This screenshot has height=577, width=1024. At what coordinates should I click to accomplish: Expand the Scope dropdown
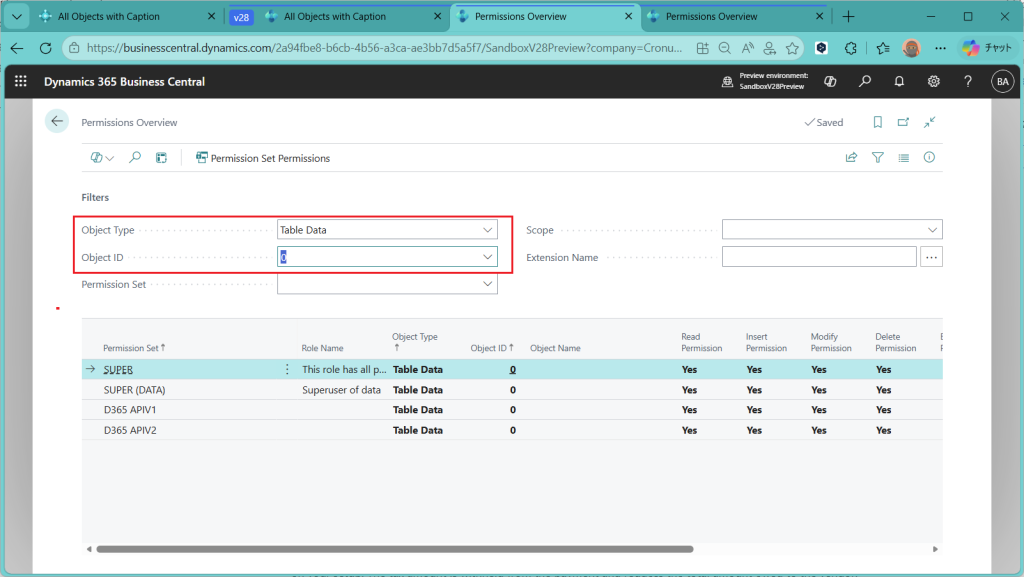tap(933, 230)
